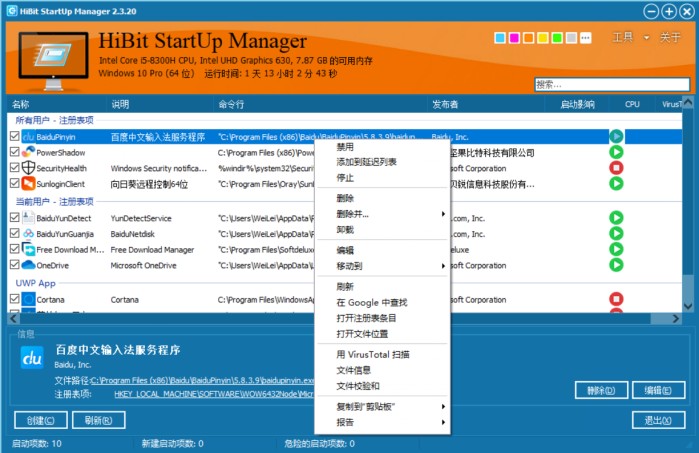Click the OneDrive cloud icon in list
The image size is (699, 453).
pyautogui.click(x=28, y=265)
